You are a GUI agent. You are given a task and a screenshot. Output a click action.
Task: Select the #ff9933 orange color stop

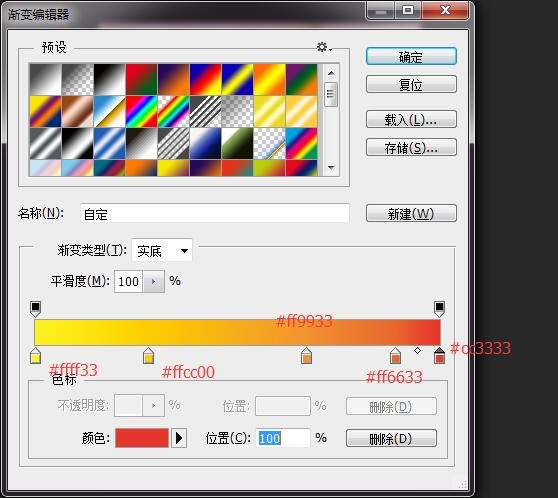(306, 356)
